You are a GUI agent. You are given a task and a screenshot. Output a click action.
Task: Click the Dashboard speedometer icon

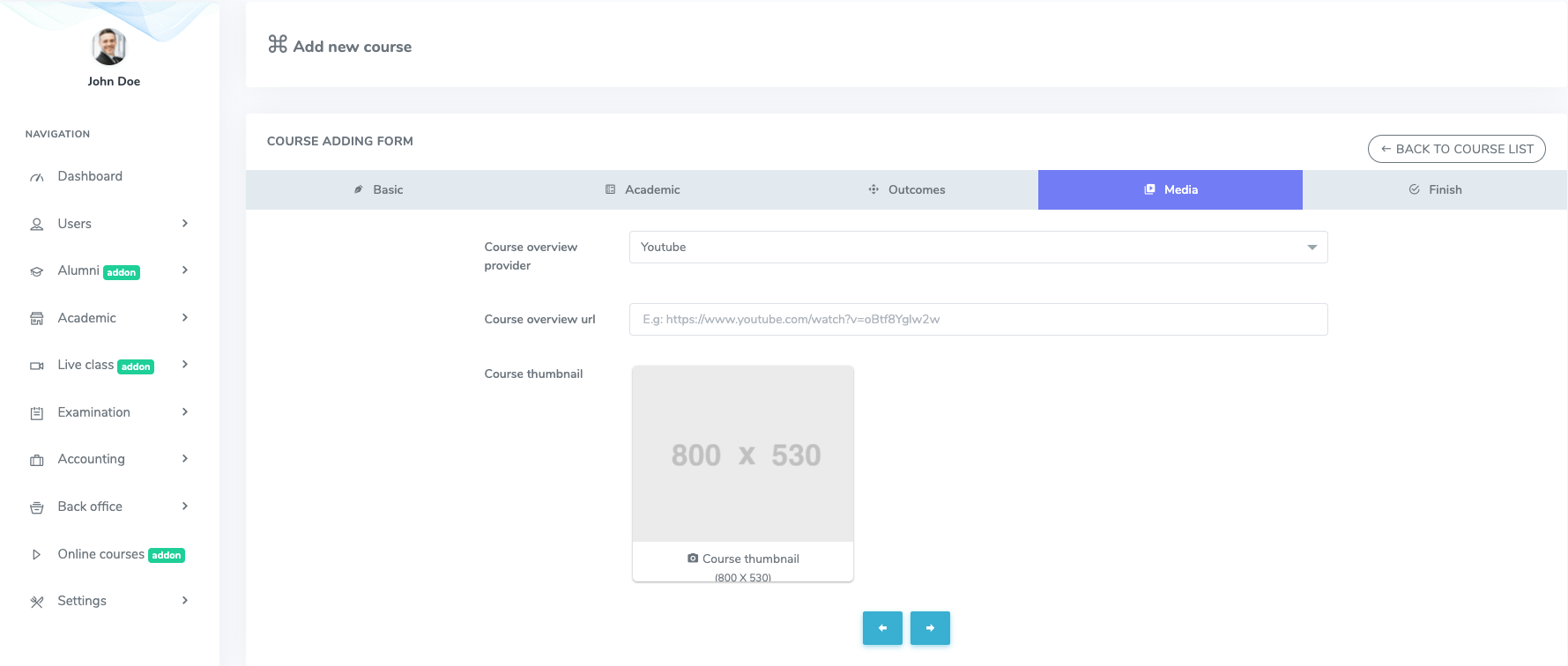[x=37, y=177]
